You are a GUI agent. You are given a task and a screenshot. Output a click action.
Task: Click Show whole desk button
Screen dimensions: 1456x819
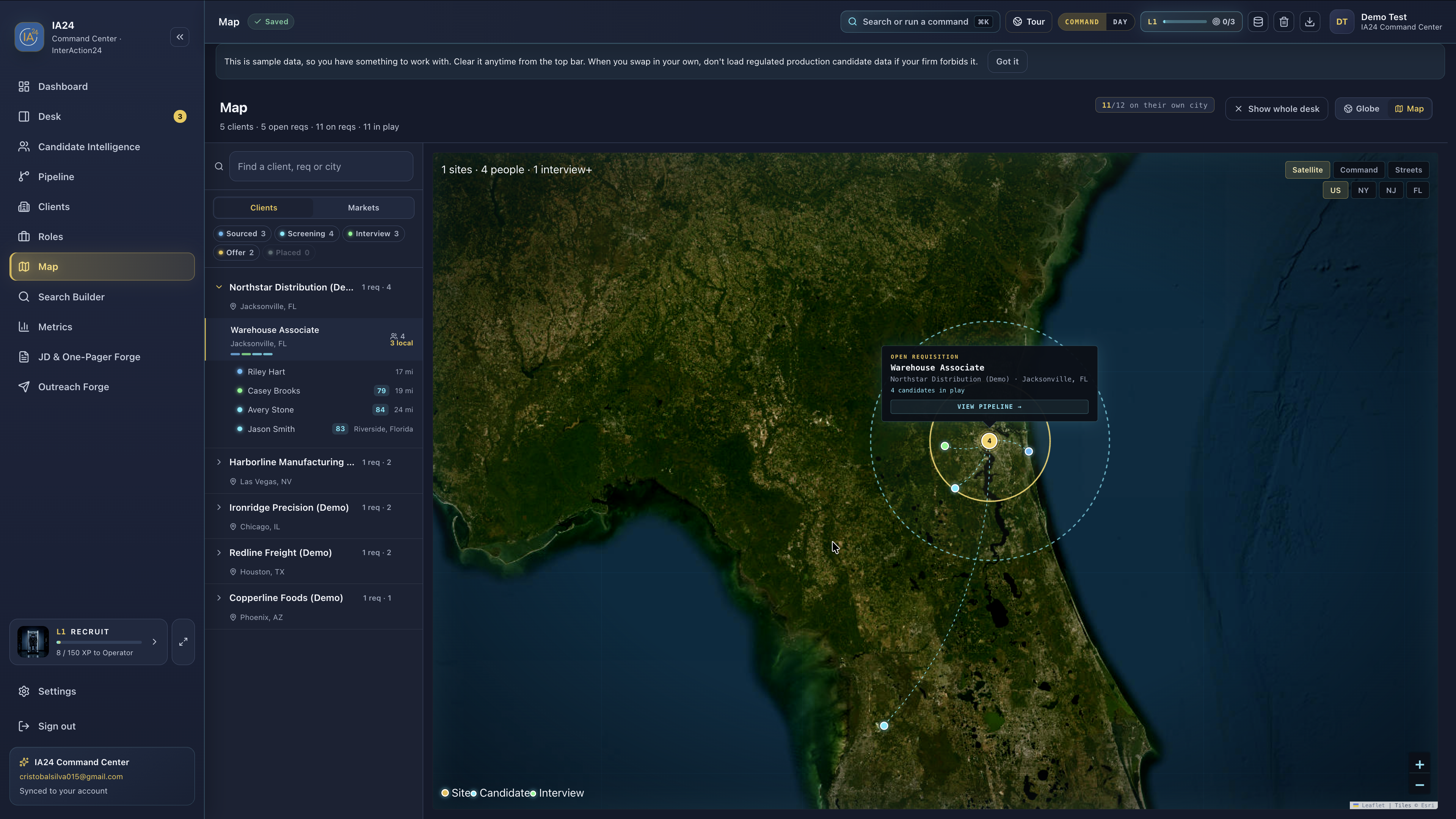1277,108
